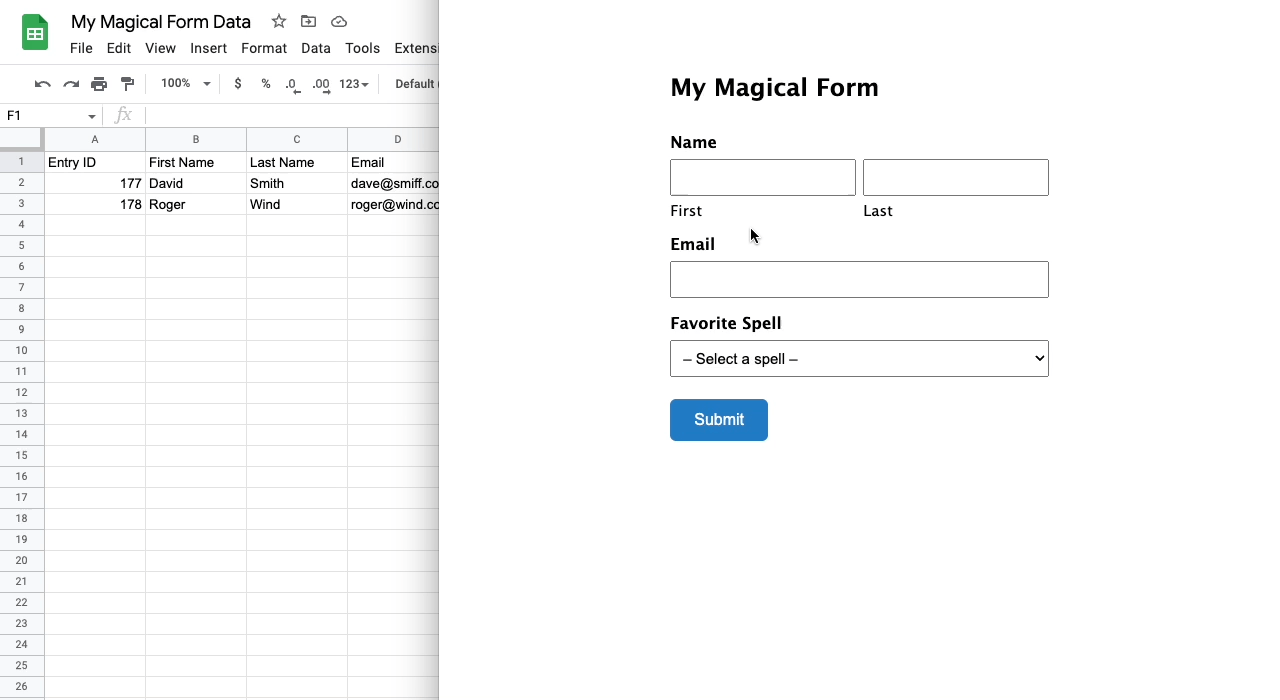Select row 2 header
1280x700 pixels.
(21, 183)
